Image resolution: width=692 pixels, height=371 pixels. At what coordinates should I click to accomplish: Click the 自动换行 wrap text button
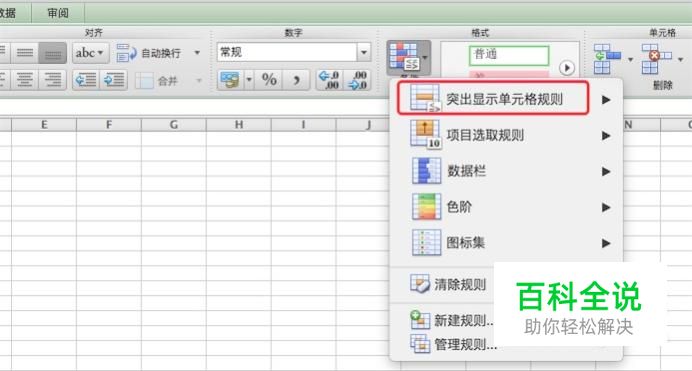click(x=149, y=53)
